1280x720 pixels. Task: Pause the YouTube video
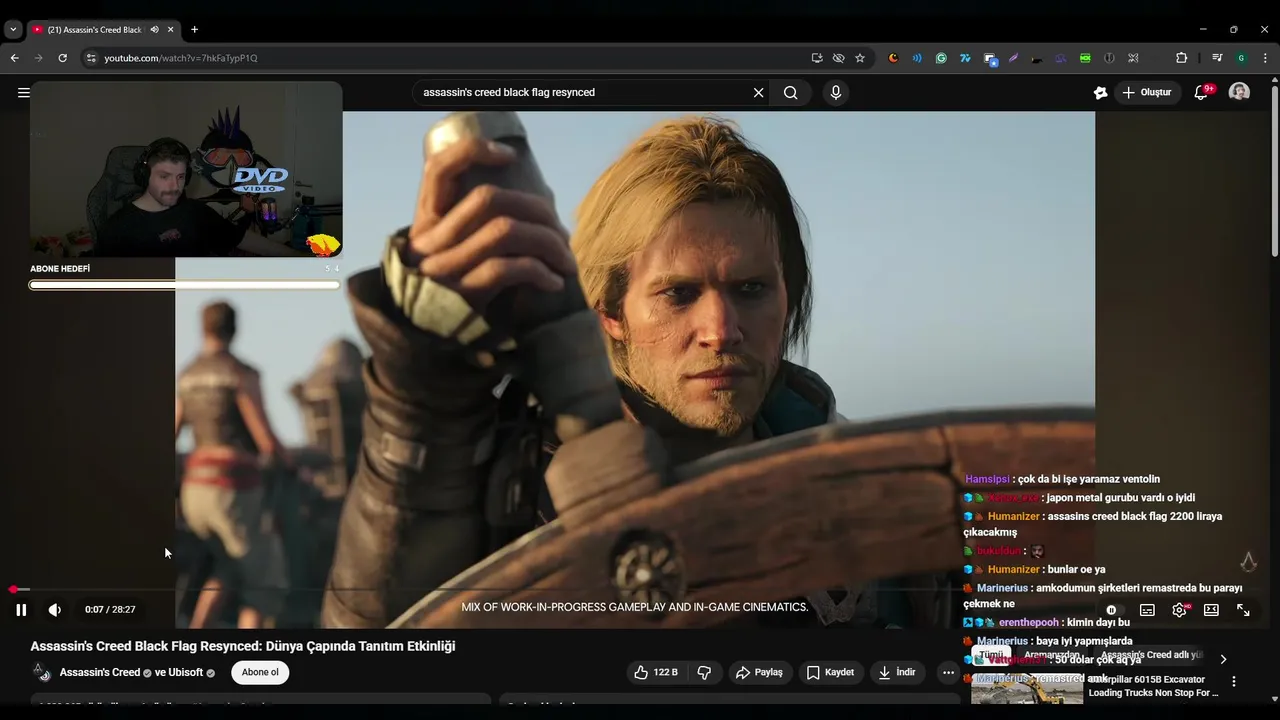click(x=21, y=609)
